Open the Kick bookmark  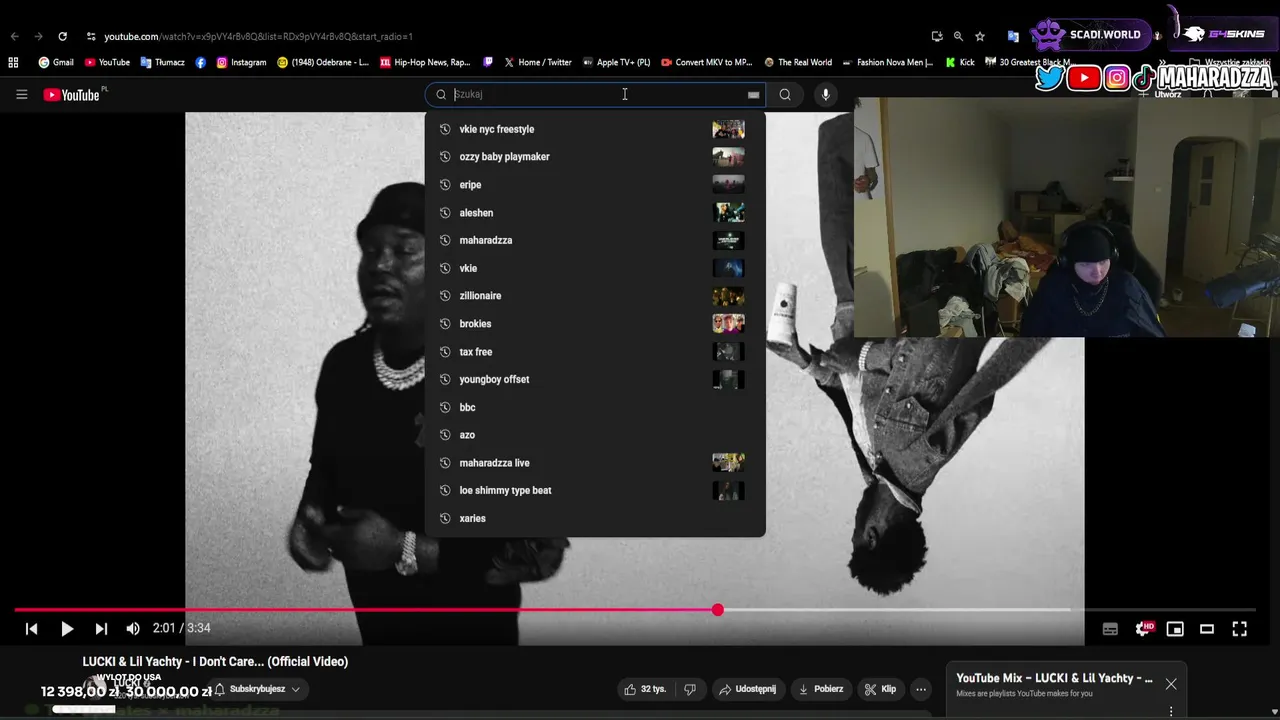pos(959,62)
